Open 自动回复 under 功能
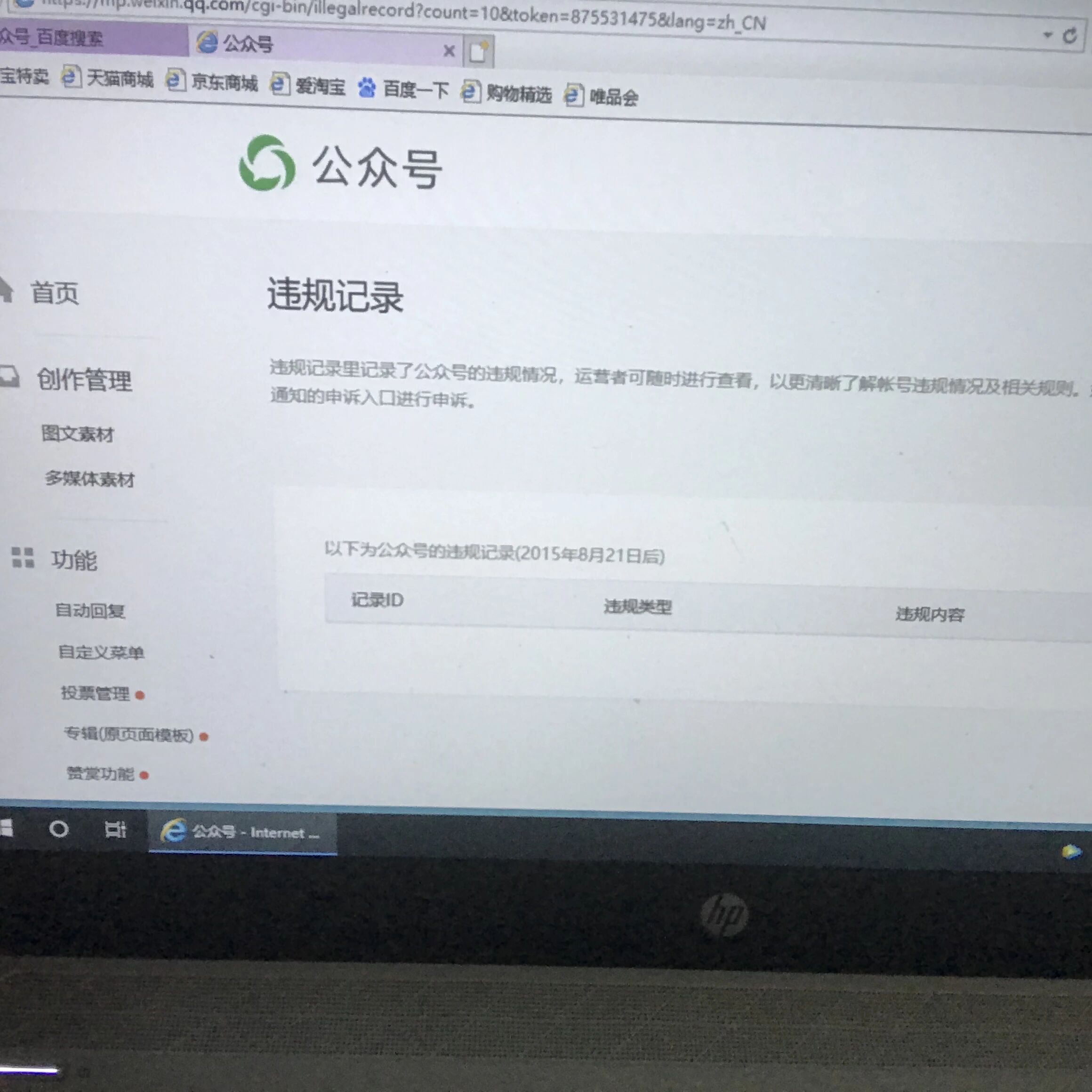The width and height of the screenshot is (1092, 1092). pyautogui.click(x=90, y=610)
